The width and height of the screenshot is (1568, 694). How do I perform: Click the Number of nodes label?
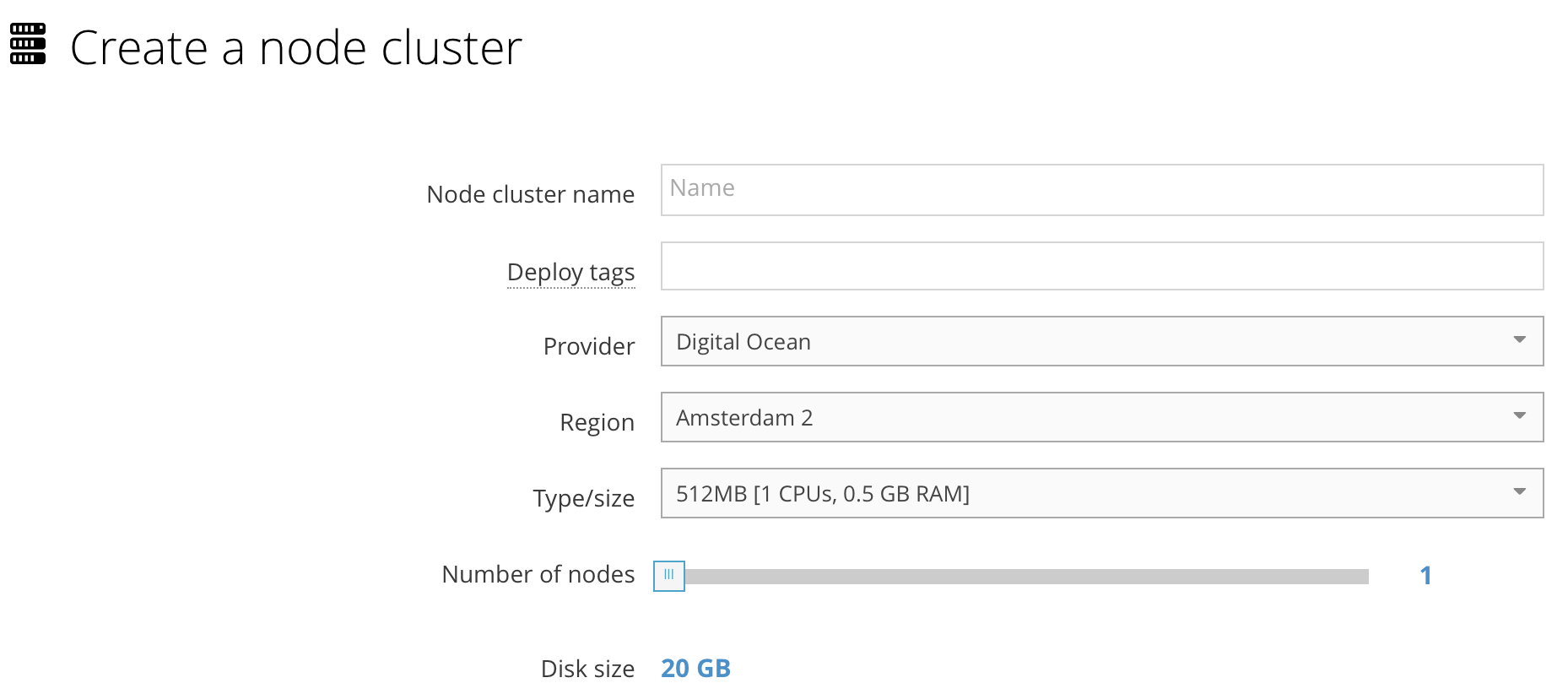[x=538, y=575]
